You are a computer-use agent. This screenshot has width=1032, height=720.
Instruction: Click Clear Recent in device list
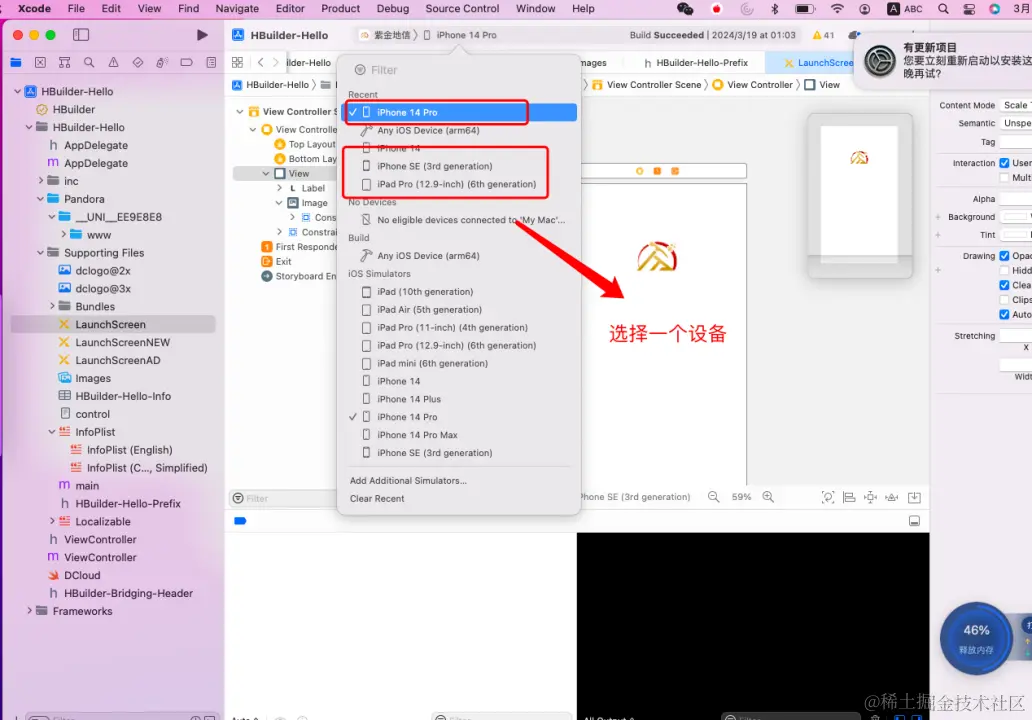pyautogui.click(x=377, y=499)
